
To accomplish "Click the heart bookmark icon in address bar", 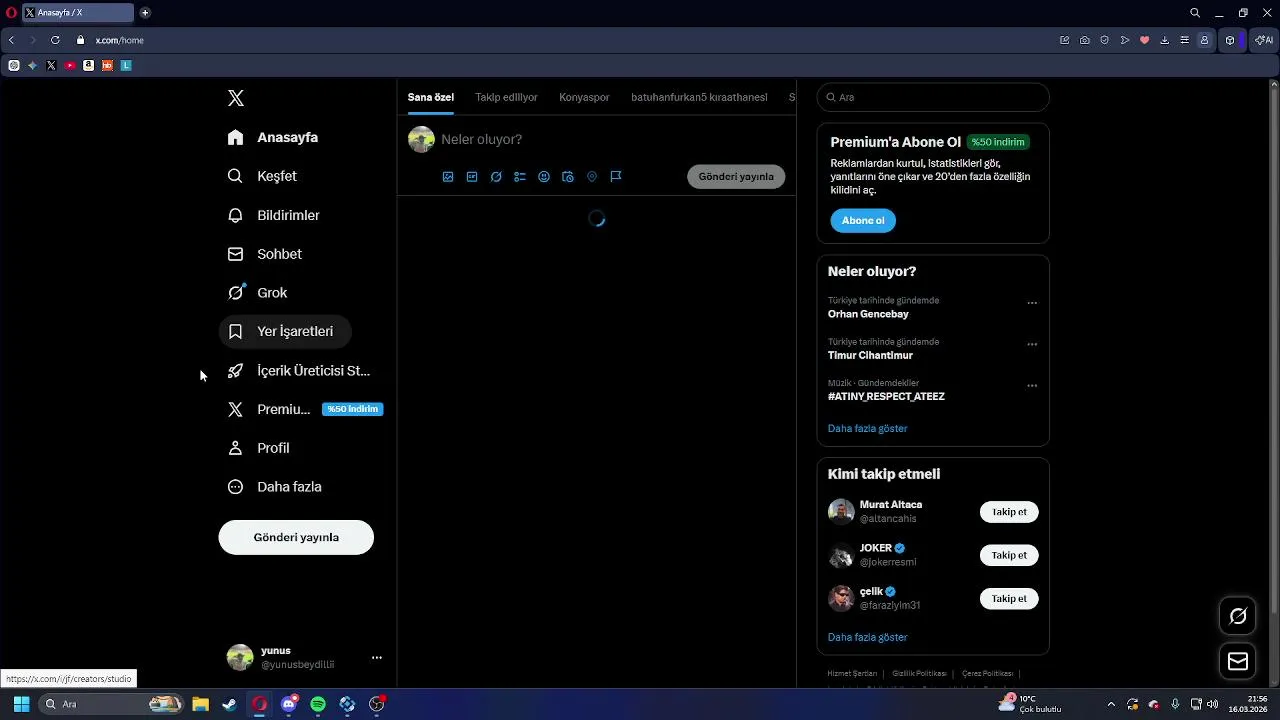I will (x=1145, y=40).
